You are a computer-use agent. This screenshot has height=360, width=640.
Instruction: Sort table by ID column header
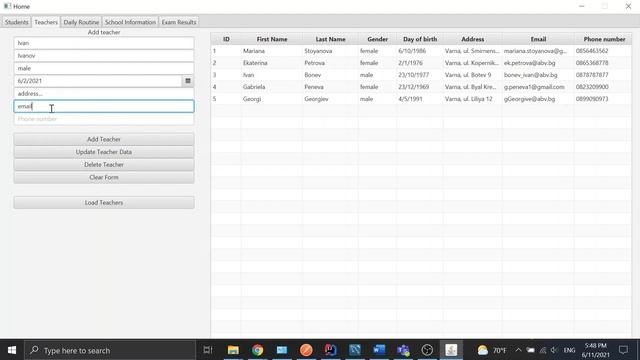226,39
